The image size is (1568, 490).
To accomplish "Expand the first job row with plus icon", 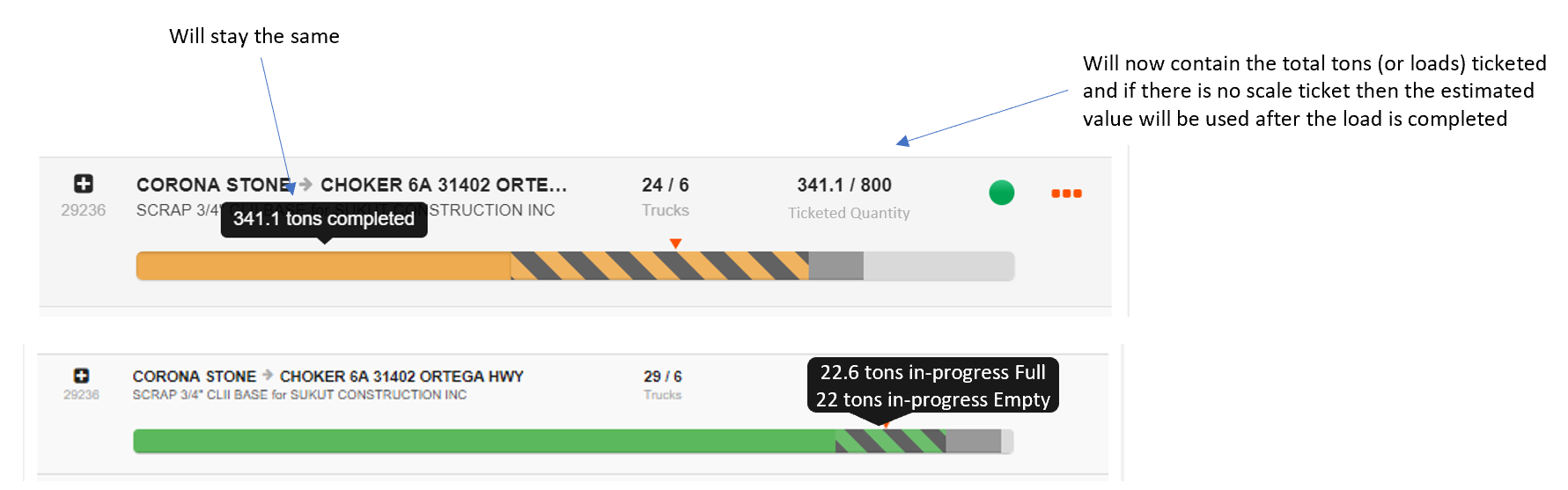I will [x=84, y=183].
